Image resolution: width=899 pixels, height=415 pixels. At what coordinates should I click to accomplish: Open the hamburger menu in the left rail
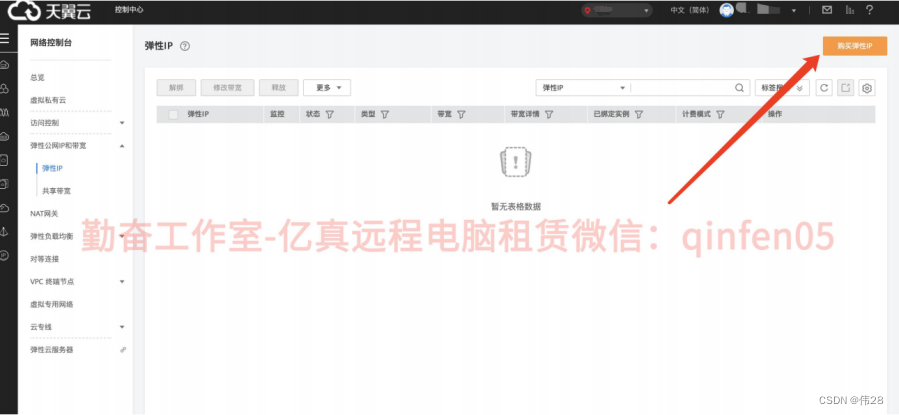(x=5, y=39)
